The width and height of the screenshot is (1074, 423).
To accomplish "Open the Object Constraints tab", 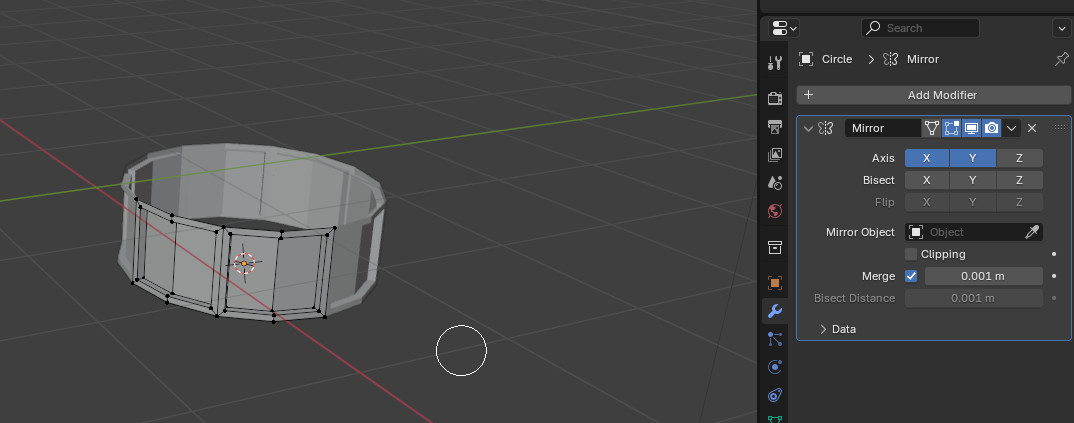I will (775, 395).
